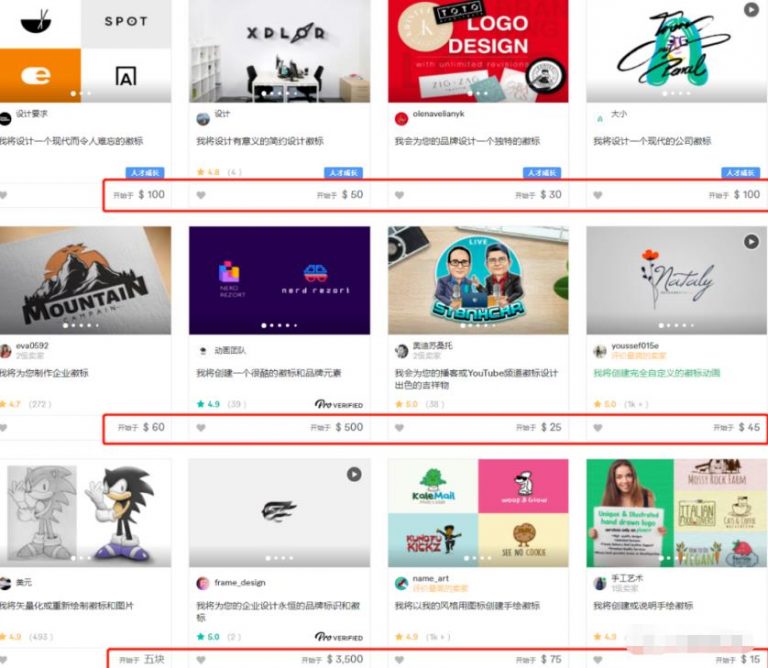
Task: Open seller profile link name_art
Action: (432, 578)
